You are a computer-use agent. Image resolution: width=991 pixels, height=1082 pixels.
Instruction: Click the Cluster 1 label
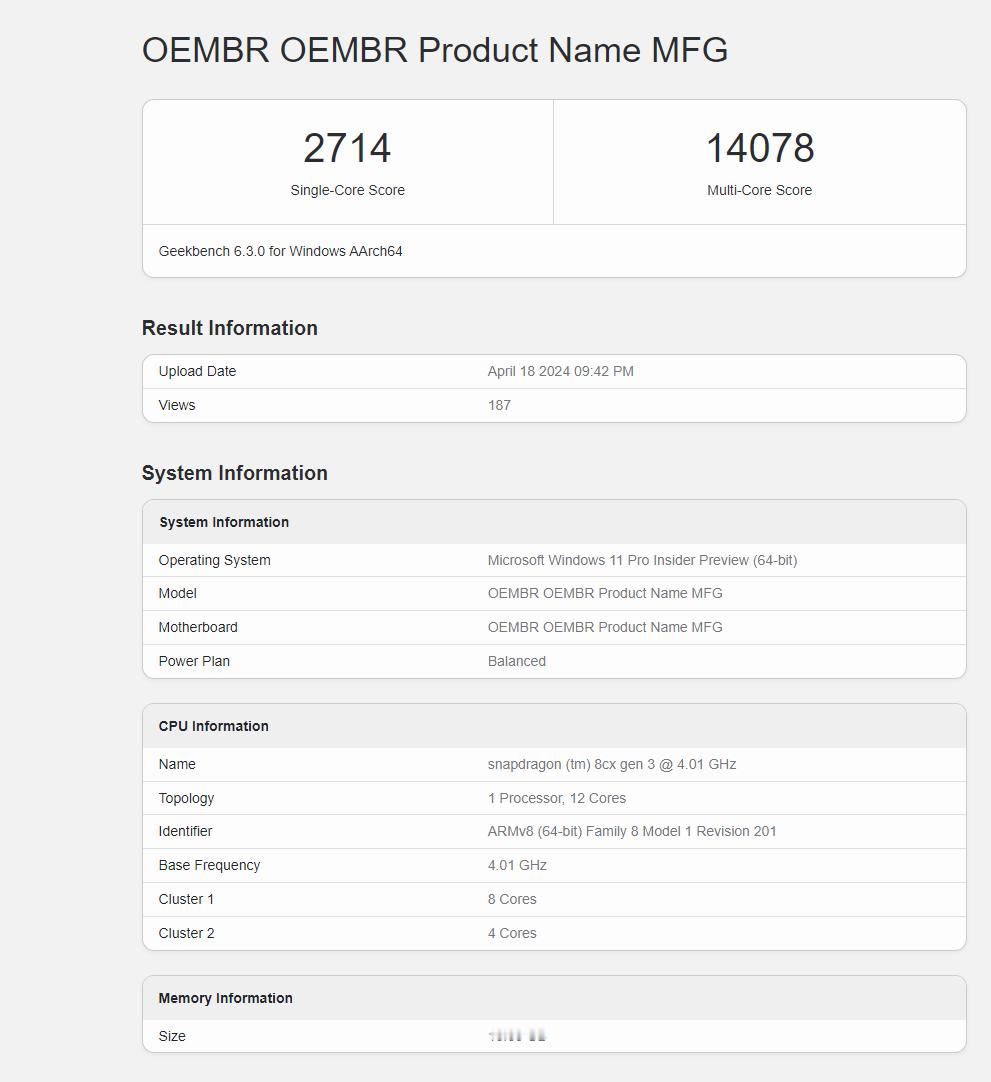(x=186, y=899)
